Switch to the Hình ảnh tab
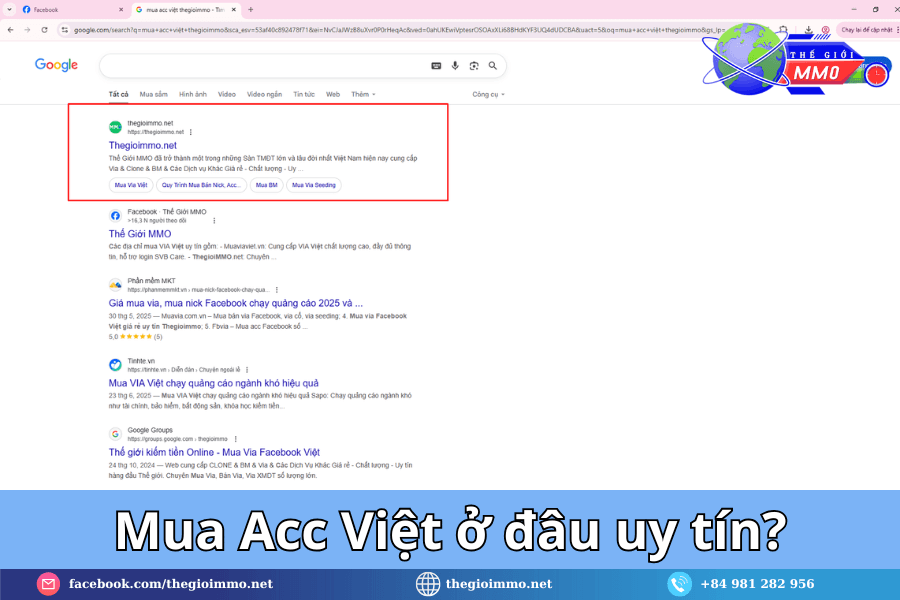The width and height of the screenshot is (900, 600). coord(193,94)
